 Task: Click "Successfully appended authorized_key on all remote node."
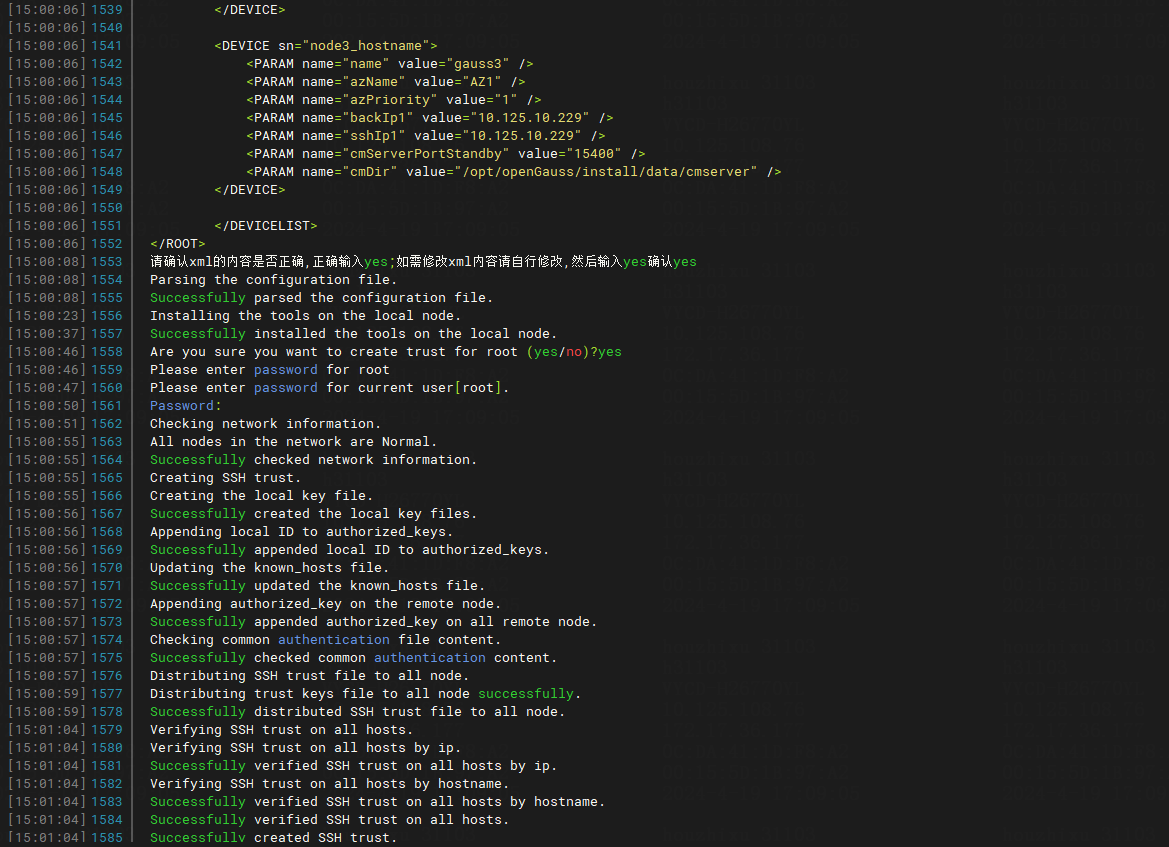(x=374, y=621)
